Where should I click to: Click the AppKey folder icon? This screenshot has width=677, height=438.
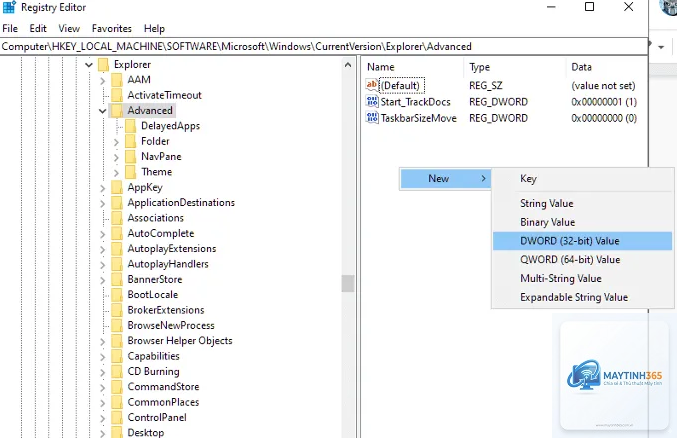[x=117, y=187]
